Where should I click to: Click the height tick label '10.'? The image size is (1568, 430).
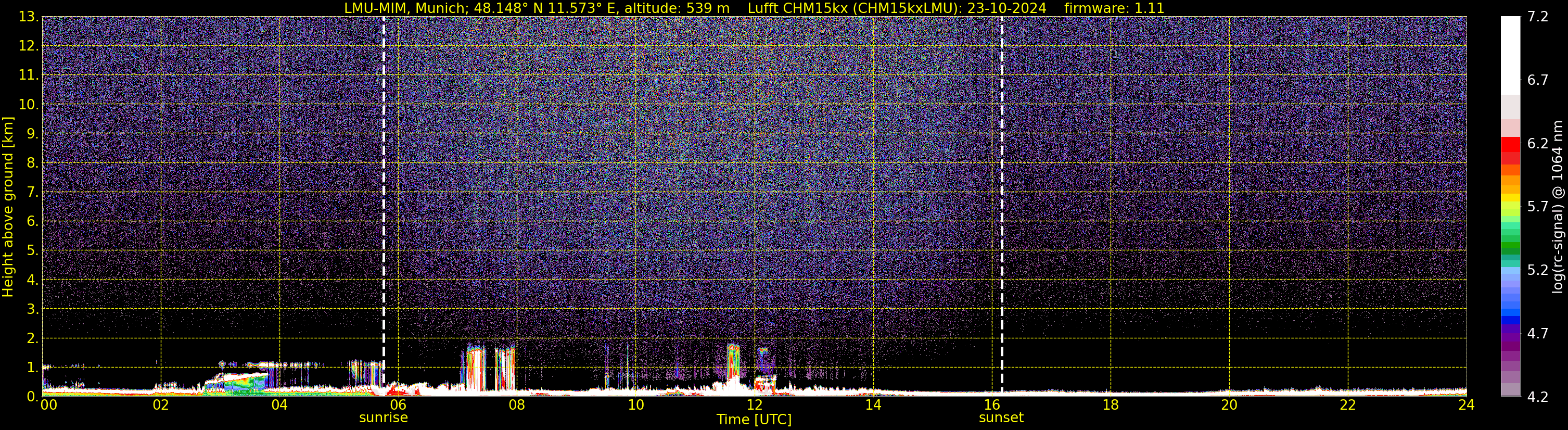coord(29,104)
